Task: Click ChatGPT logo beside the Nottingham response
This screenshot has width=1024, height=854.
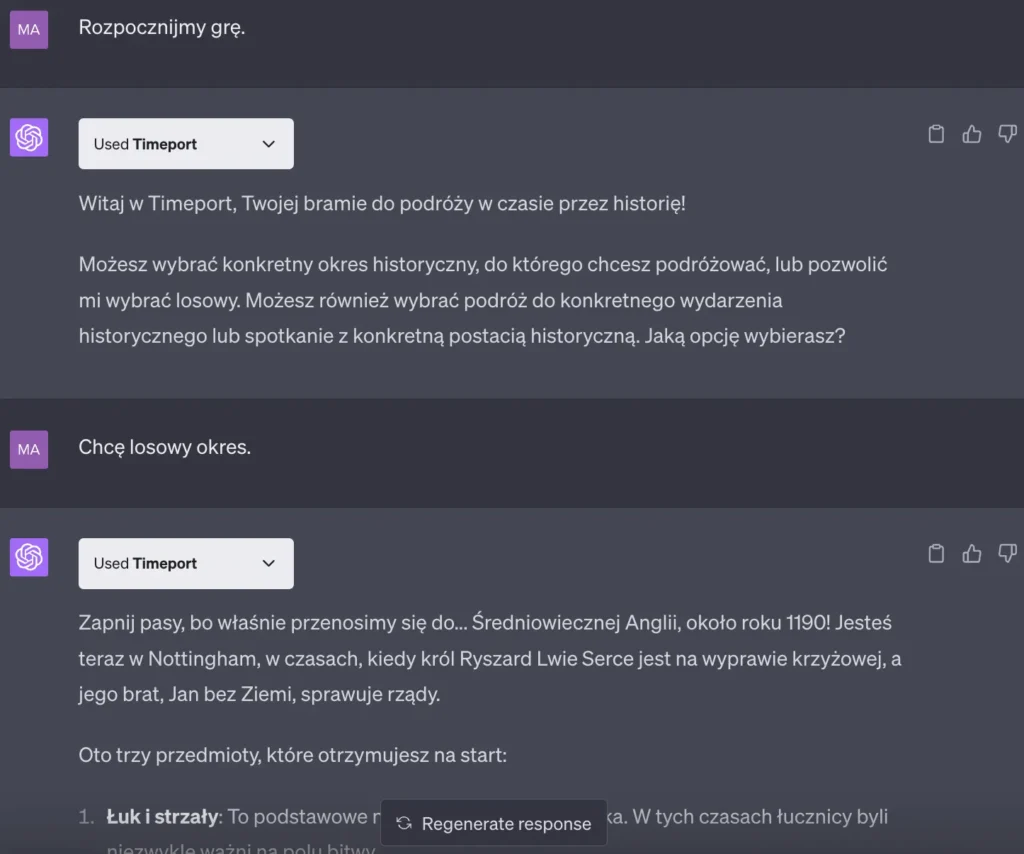Action: tap(29, 557)
